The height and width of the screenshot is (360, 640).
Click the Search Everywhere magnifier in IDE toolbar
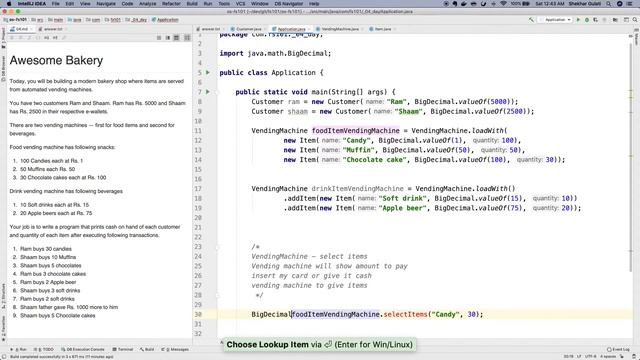coord(635,20)
